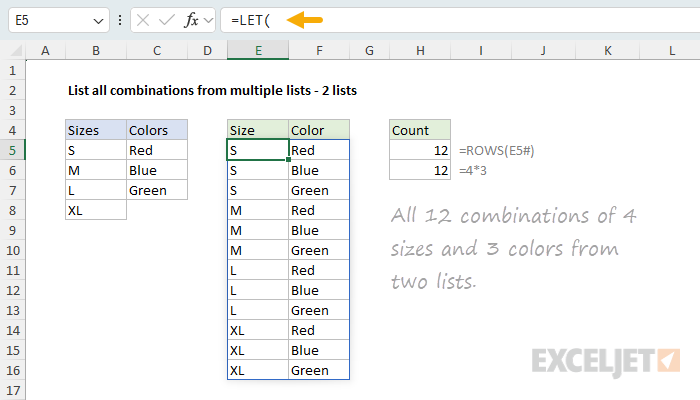Expand the dropdown arrow beside fx
This screenshot has width=700, height=400.
pyautogui.click(x=208, y=20)
